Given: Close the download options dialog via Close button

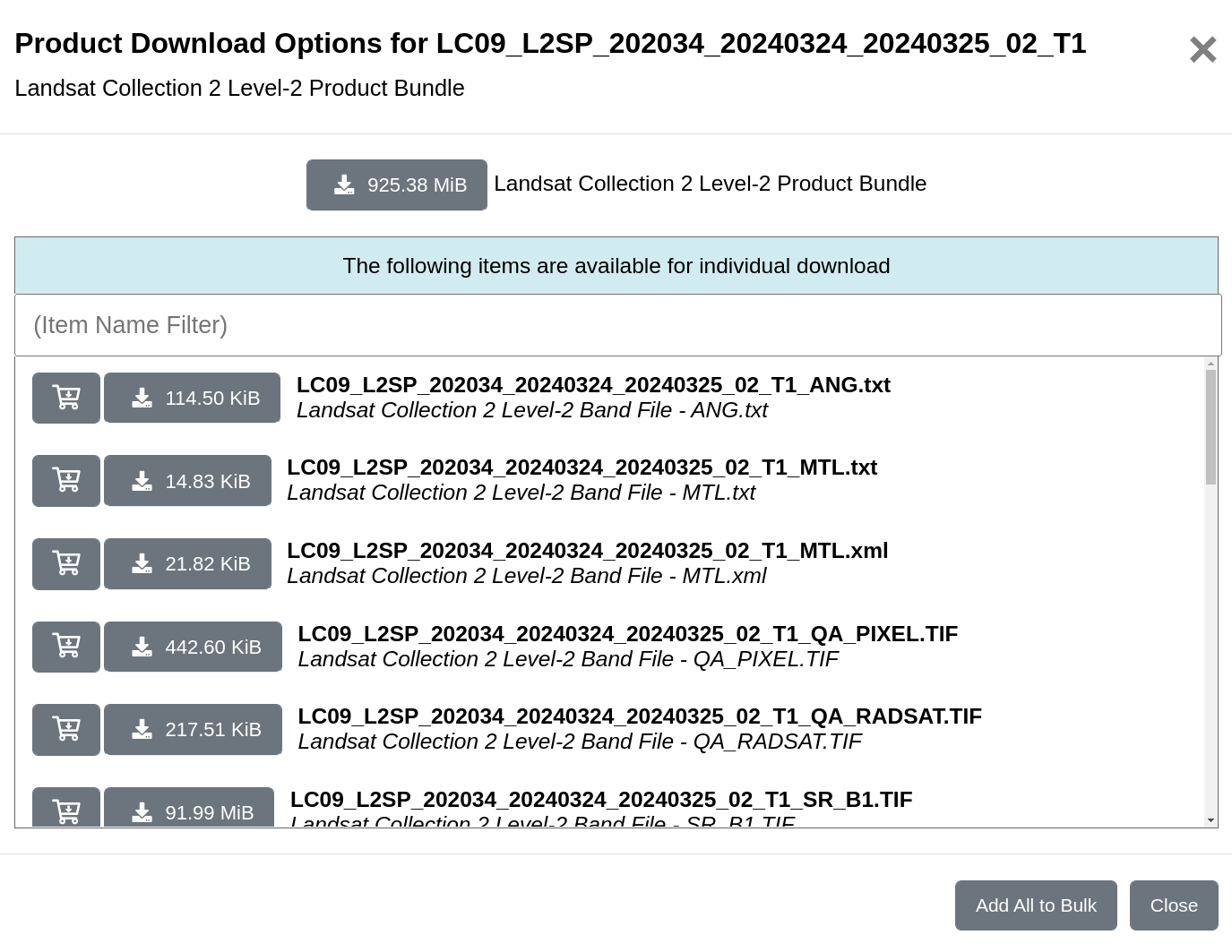Looking at the screenshot, I should [1174, 905].
